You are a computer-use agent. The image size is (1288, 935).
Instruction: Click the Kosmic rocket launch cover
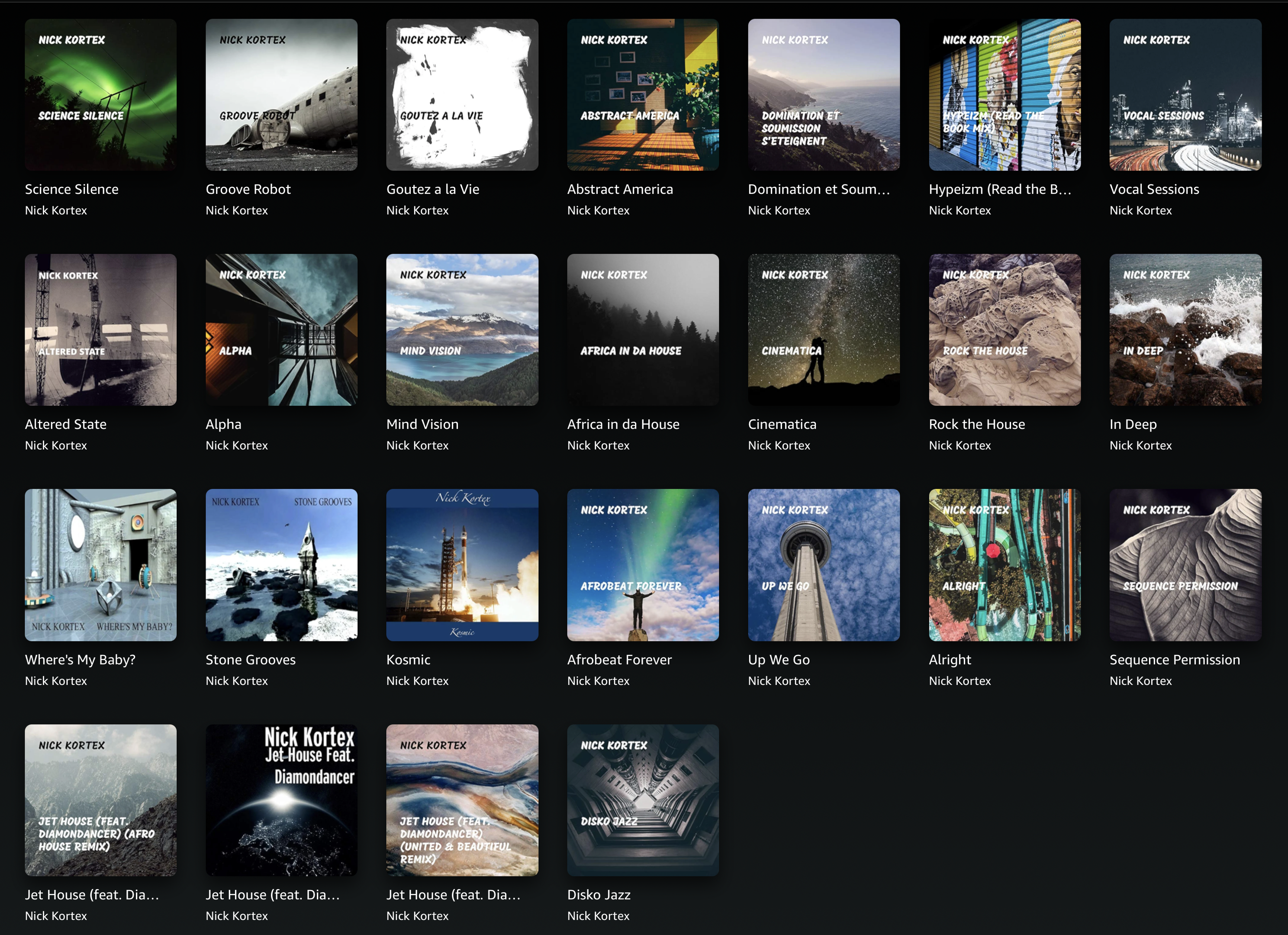pos(462,564)
